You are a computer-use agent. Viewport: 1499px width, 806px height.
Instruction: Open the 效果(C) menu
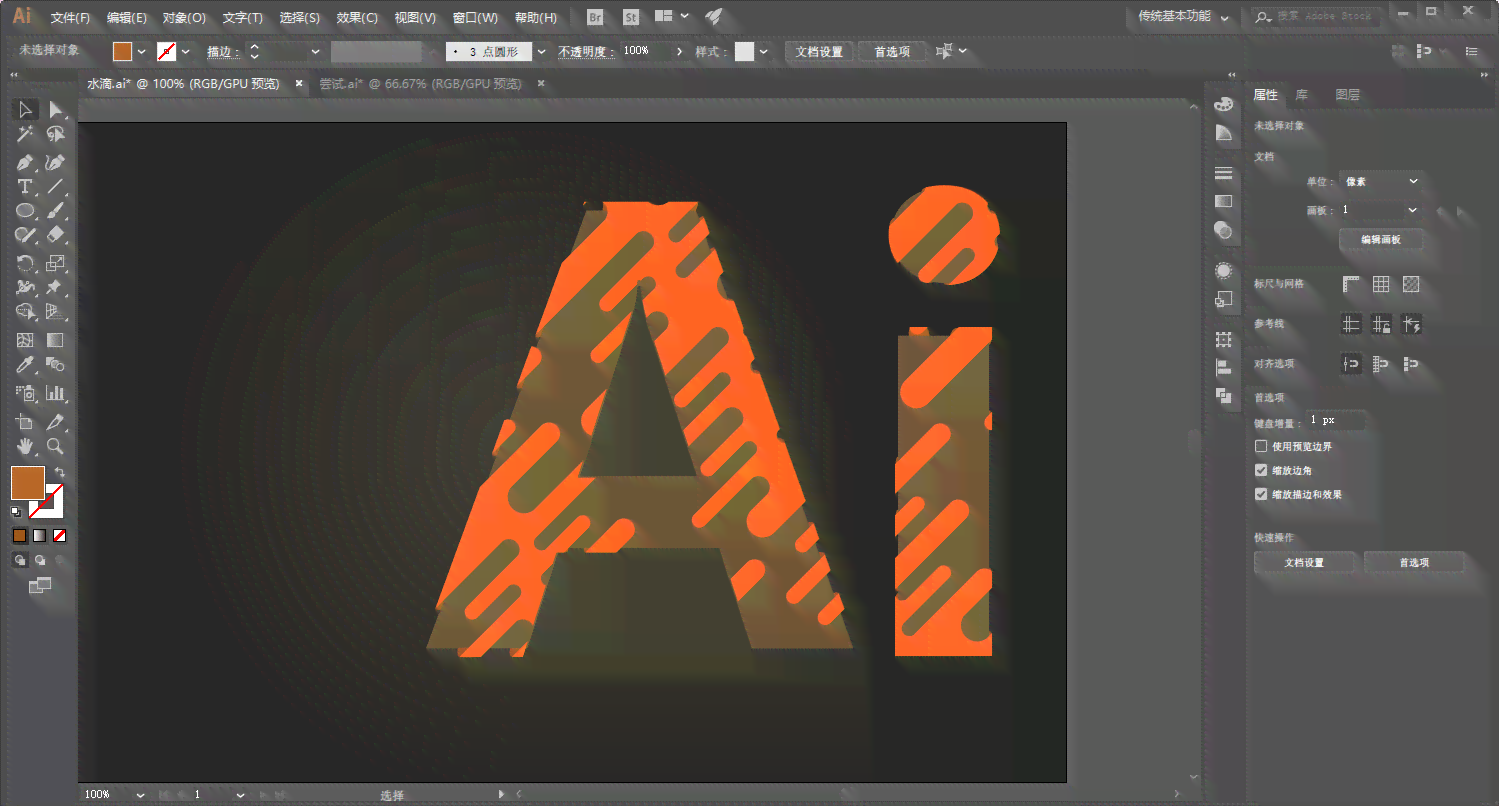(357, 18)
